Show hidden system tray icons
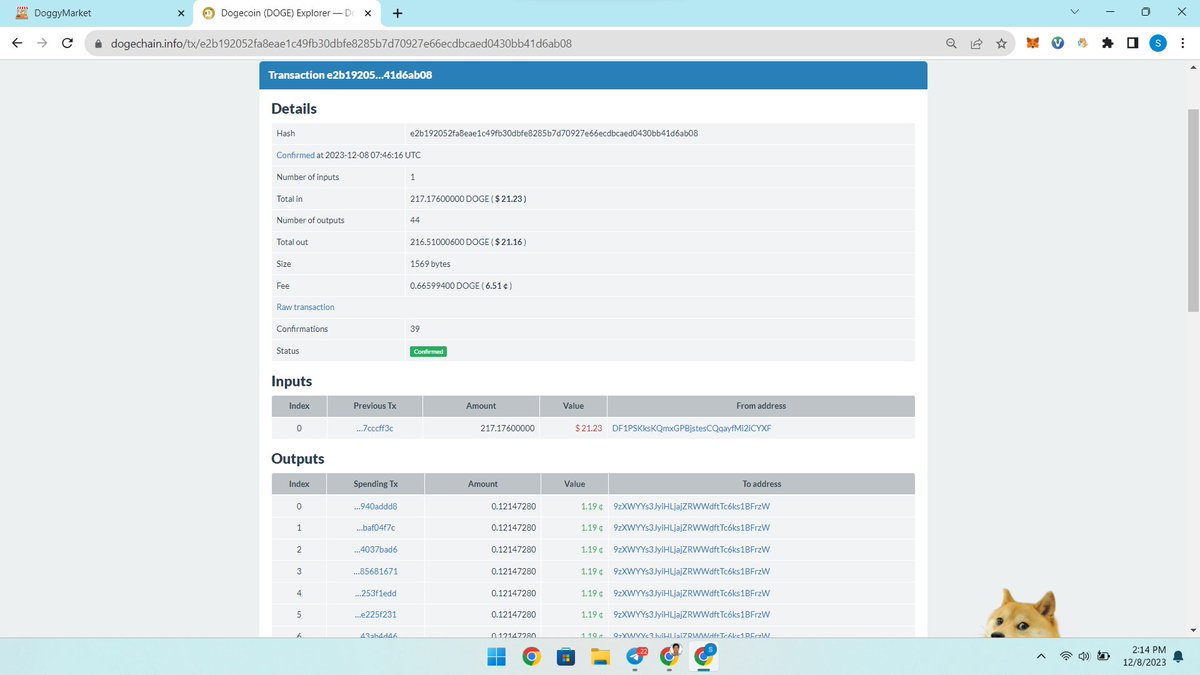 [1041, 657]
